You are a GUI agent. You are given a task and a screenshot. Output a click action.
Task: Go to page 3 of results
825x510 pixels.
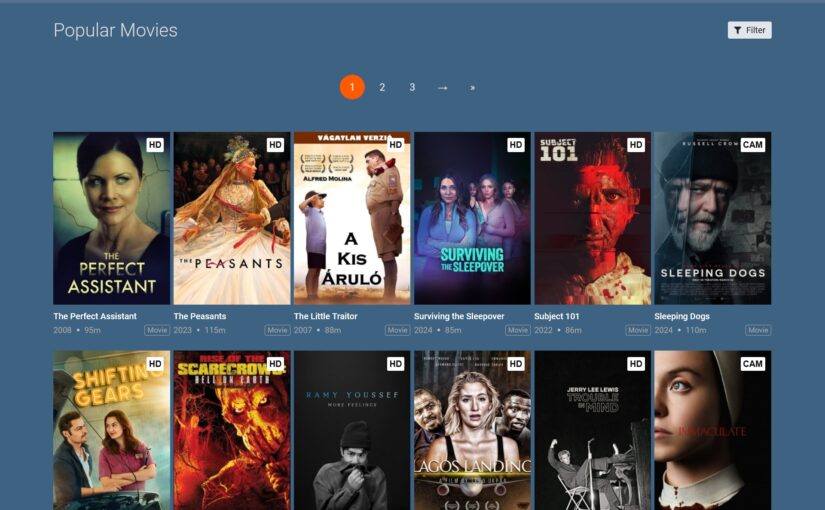coord(412,88)
